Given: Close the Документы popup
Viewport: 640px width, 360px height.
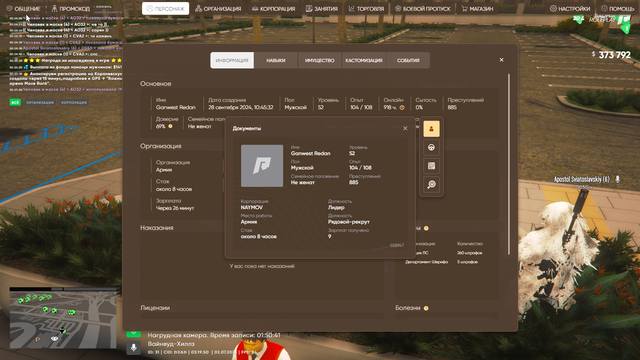Looking at the screenshot, I should click(x=405, y=128).
